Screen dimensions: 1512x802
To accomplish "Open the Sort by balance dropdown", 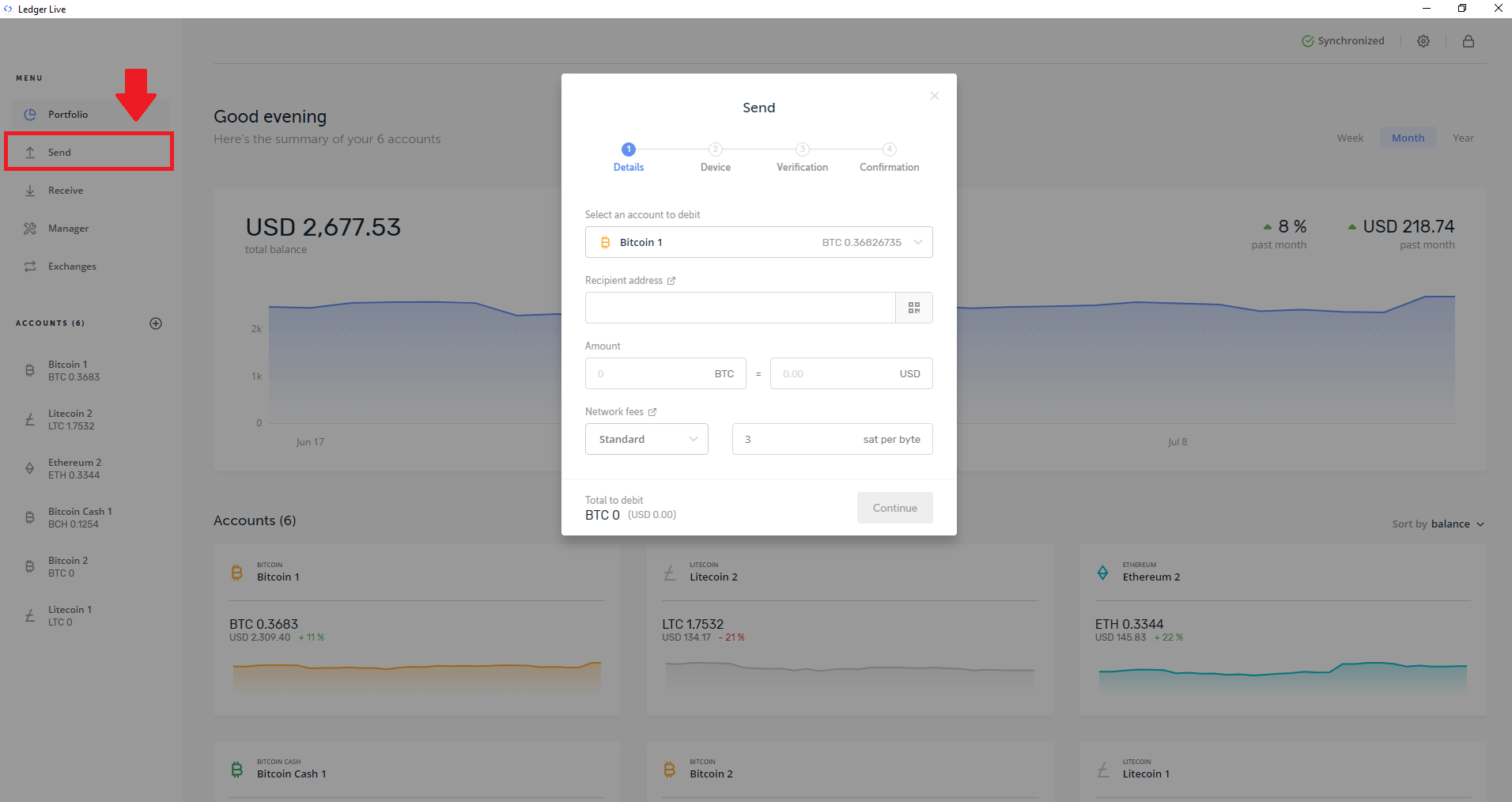I will [x=1438, y=524].
